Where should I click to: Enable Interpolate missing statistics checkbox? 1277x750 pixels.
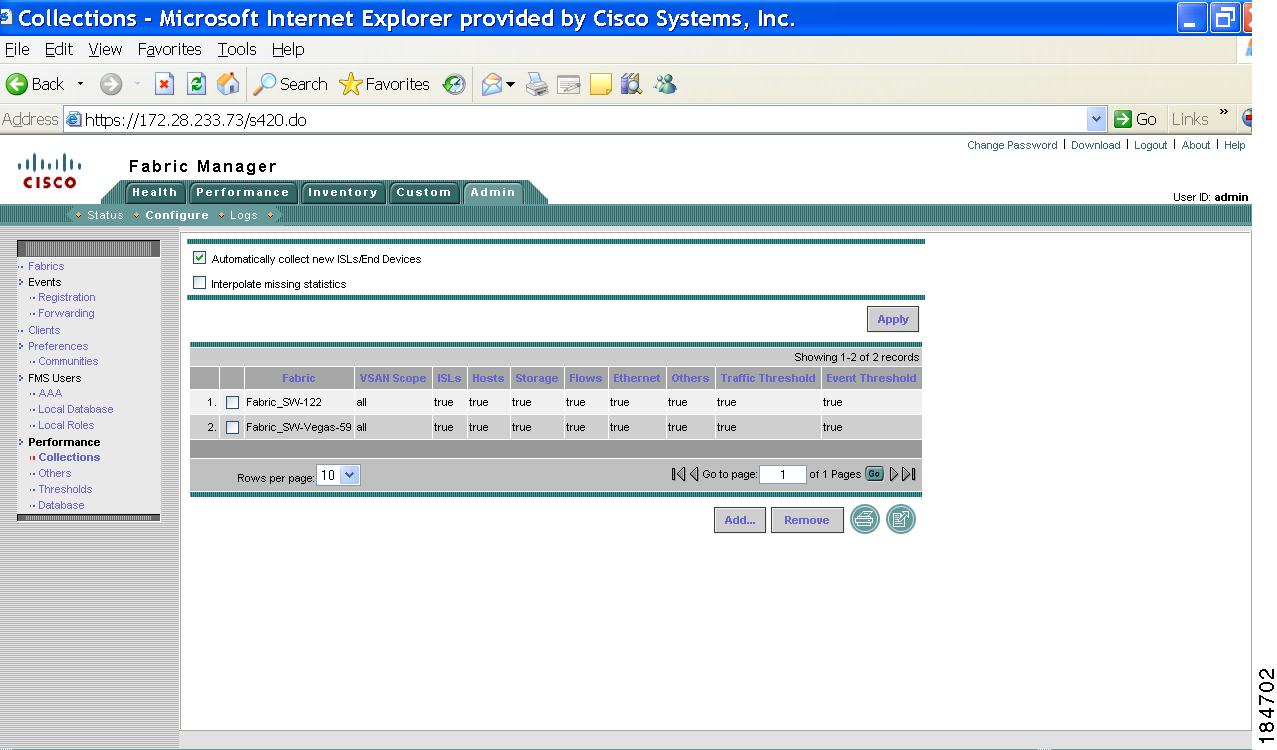pyautogui.click(x=199, y=283)
